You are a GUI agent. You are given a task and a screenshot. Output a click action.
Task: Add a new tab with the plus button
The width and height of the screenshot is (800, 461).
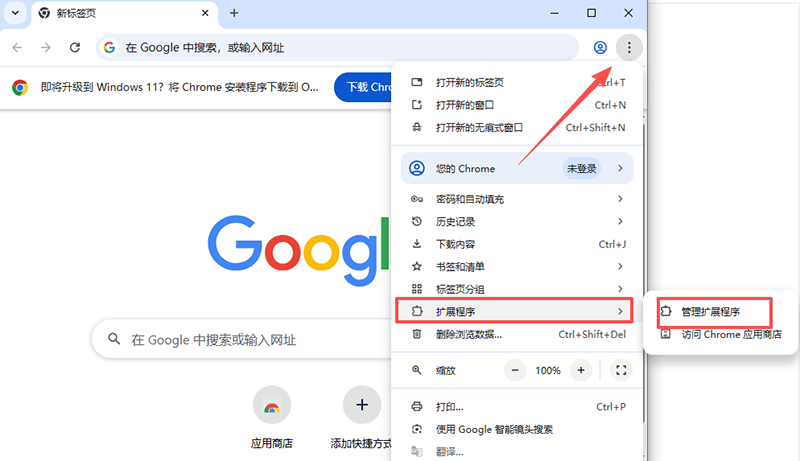point(234,13)
